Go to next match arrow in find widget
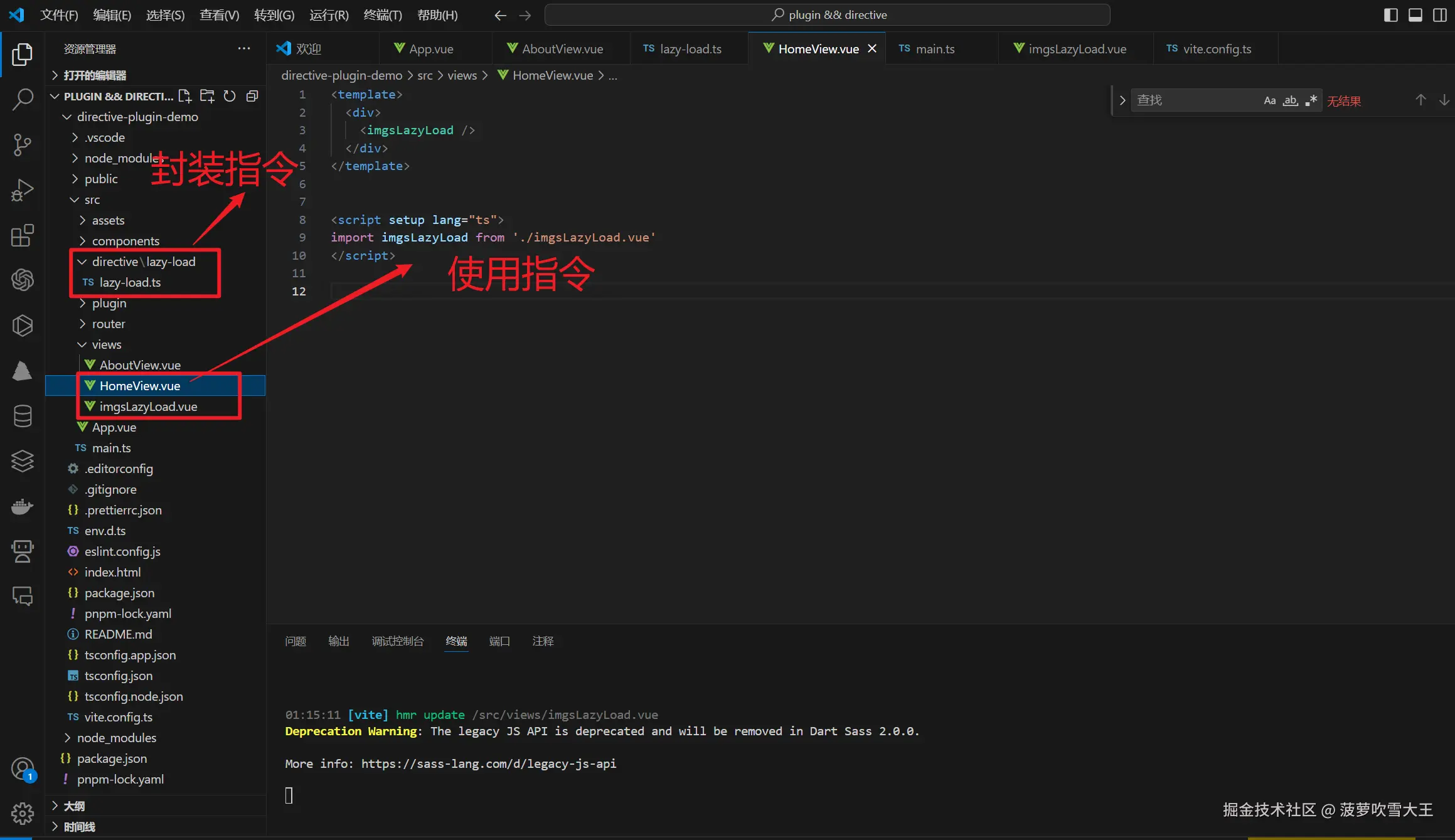 click(1445, 99)
